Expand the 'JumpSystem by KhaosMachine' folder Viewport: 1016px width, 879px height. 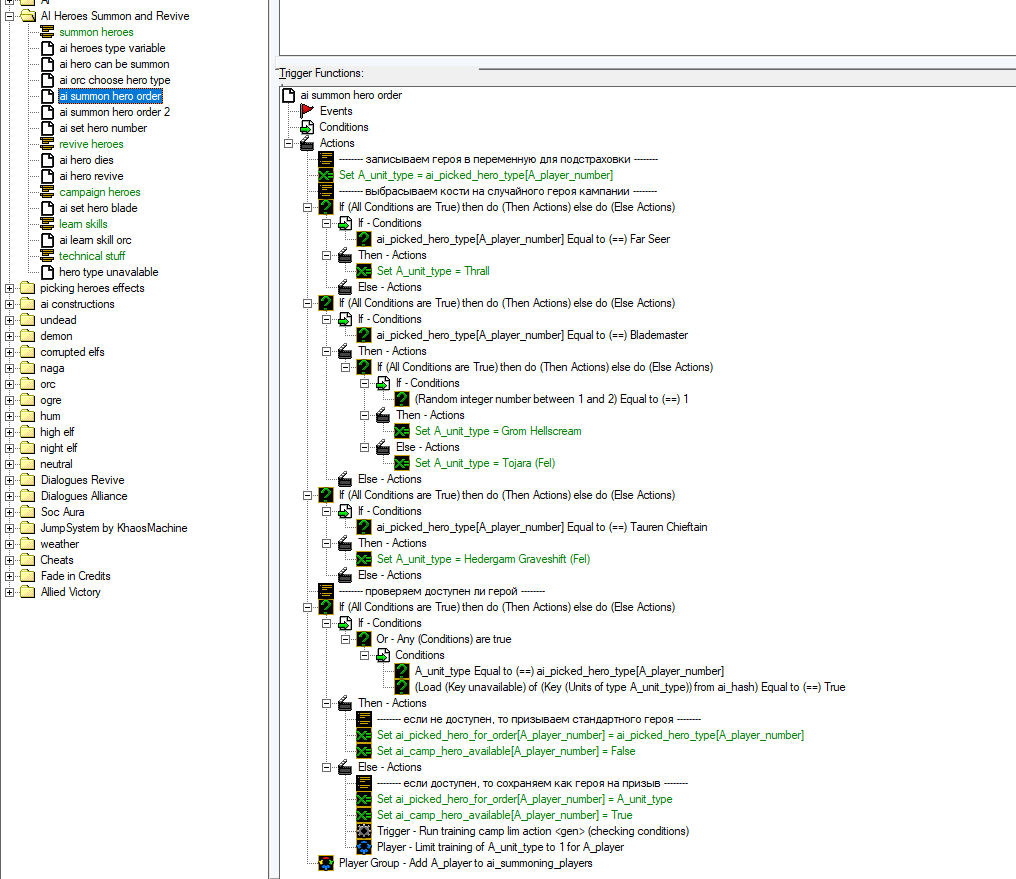[10, 528]
